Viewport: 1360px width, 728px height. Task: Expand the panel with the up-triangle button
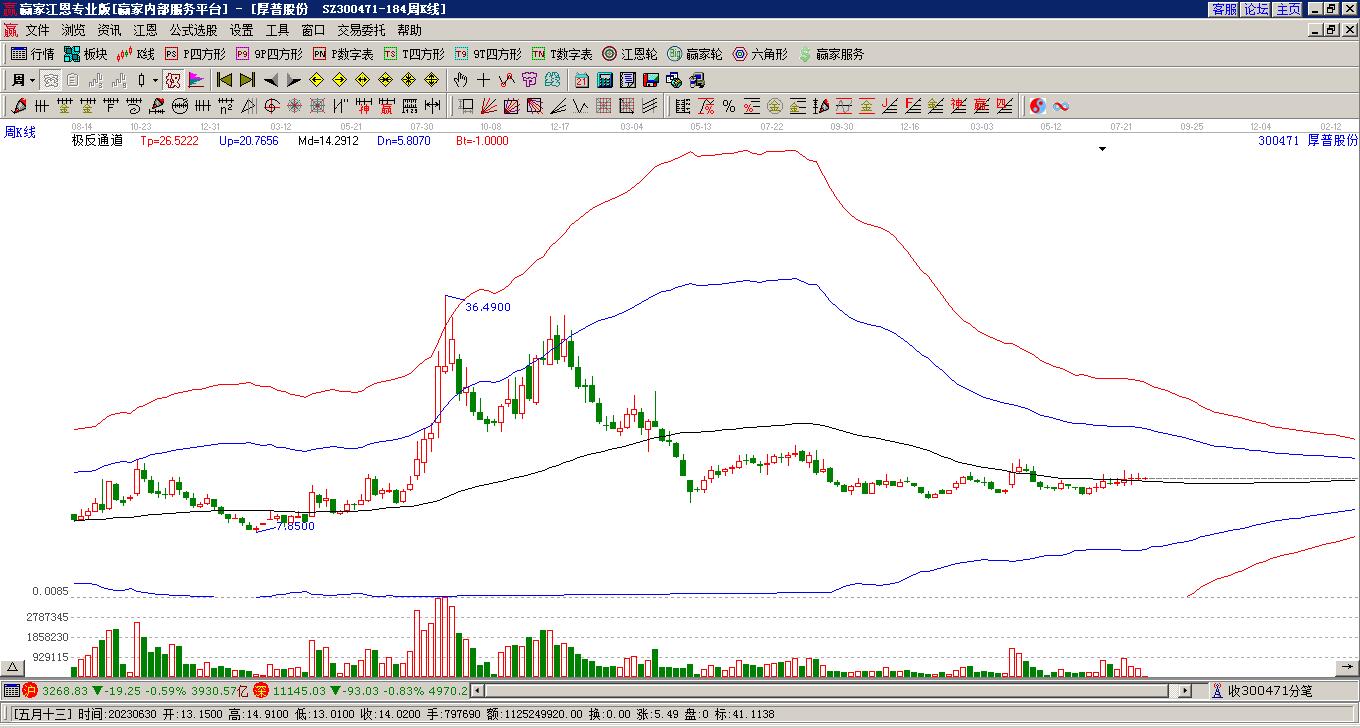tap(13, 668)
